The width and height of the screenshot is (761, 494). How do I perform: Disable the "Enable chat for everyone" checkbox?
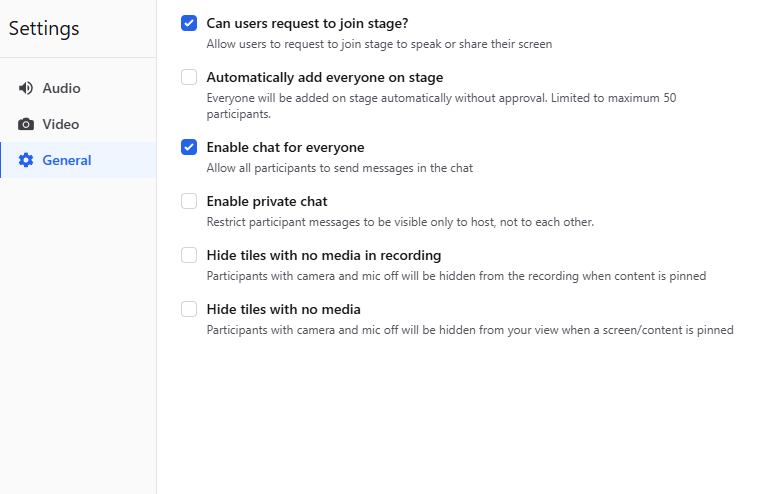[x=189, y=147]
